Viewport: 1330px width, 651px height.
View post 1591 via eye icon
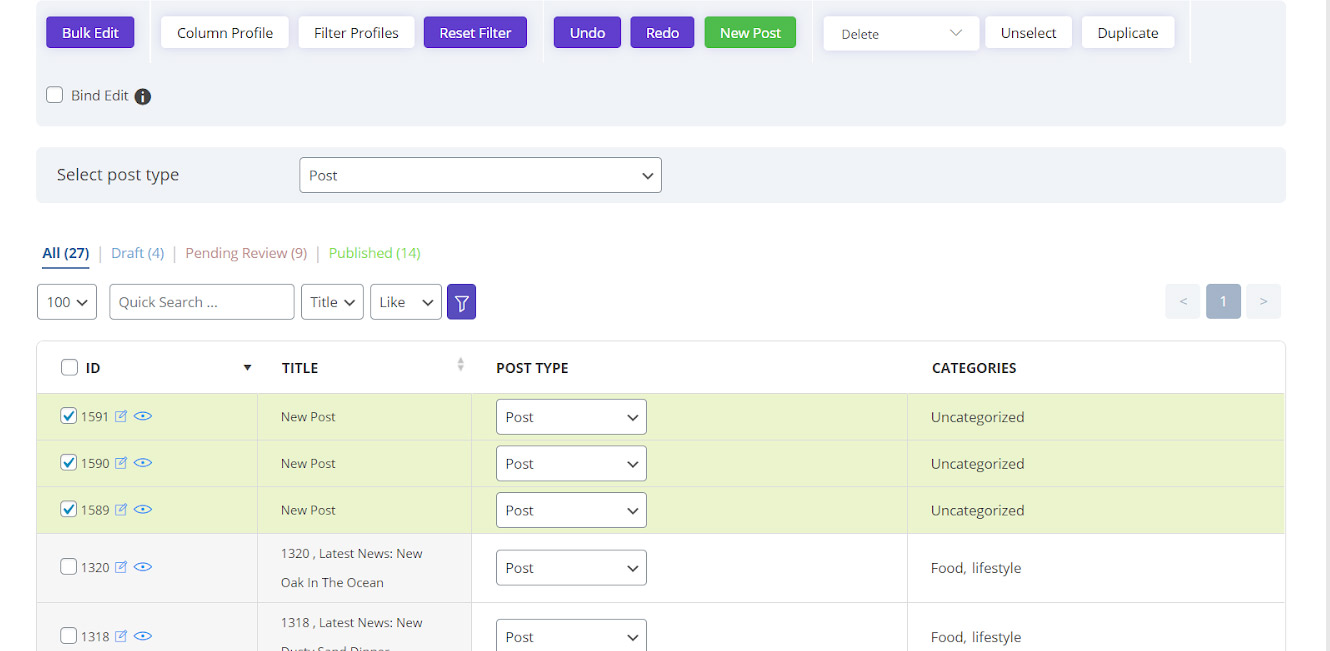click(x=143, y=417)
